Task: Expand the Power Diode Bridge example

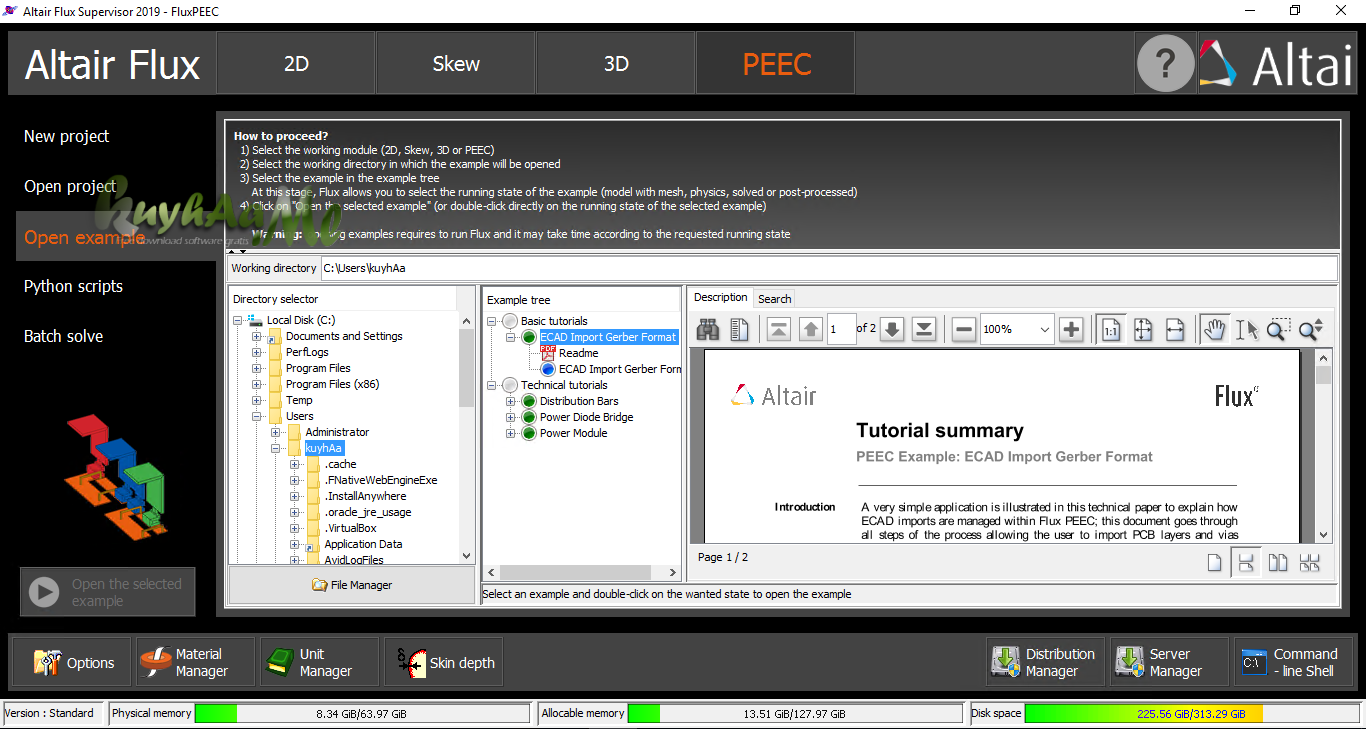Action: pyautogui.click(x=511, y=417)
